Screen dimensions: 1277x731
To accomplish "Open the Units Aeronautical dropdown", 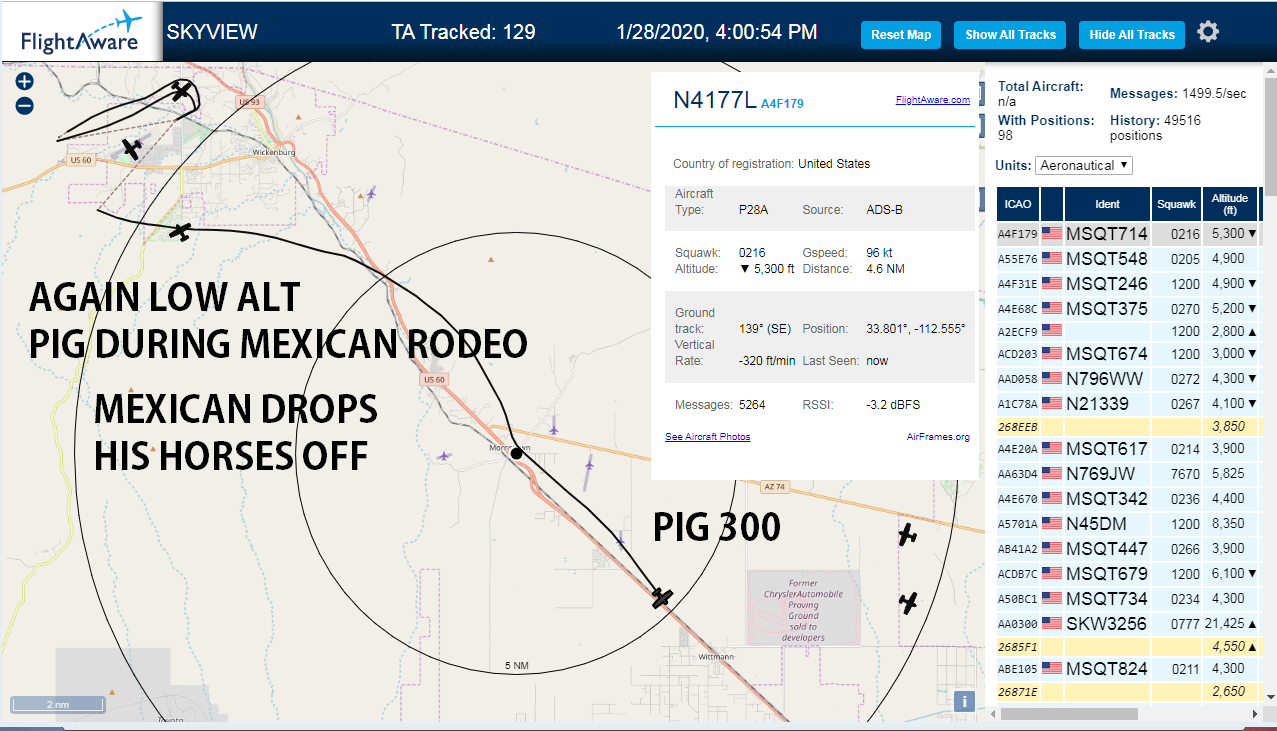I will [x=1084, y=165].
